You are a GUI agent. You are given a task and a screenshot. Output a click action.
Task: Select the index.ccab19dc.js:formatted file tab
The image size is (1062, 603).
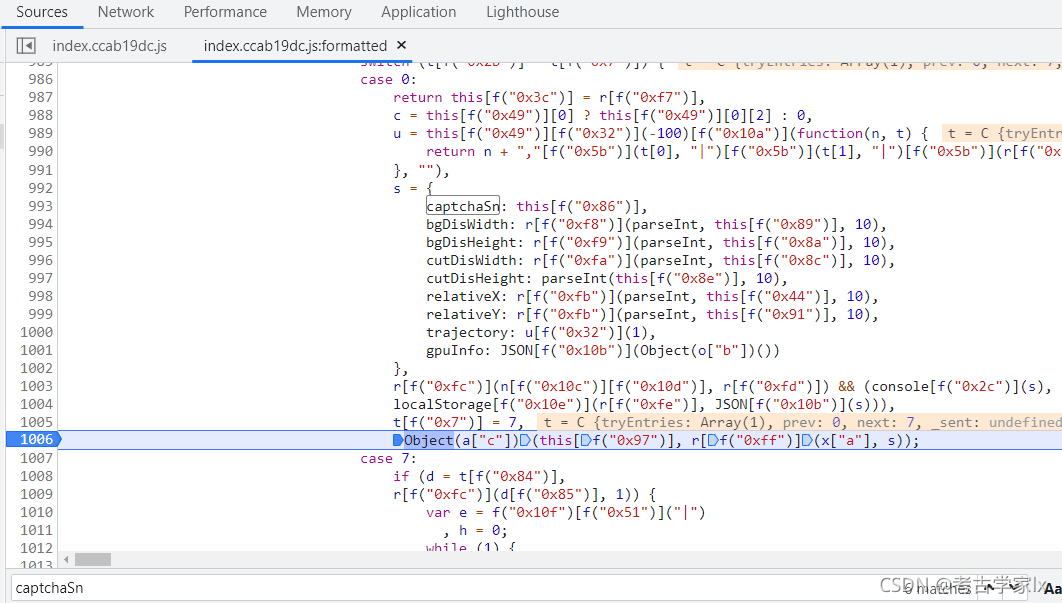[295, 45]
